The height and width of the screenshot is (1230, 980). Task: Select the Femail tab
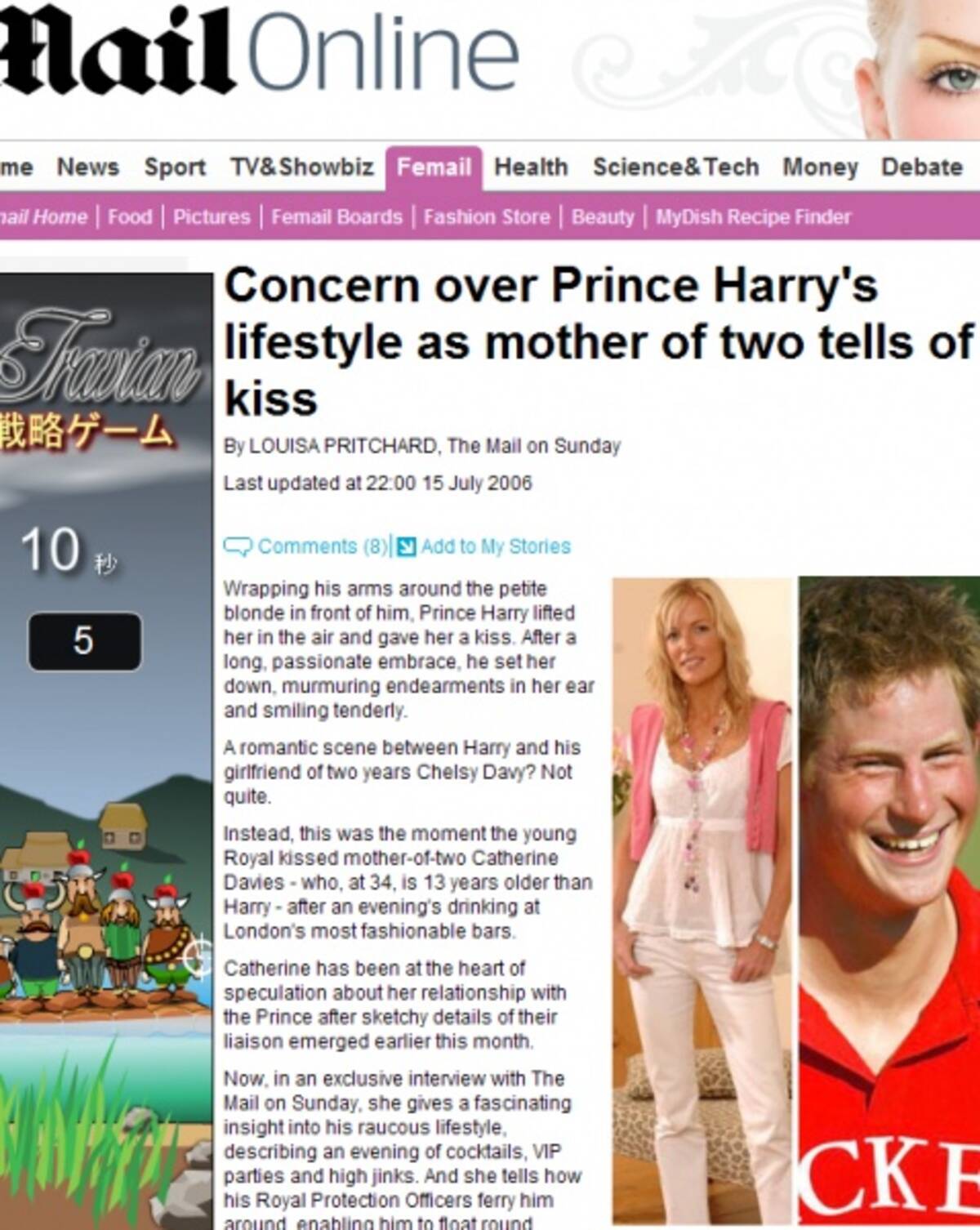click(x=434, y=167)
